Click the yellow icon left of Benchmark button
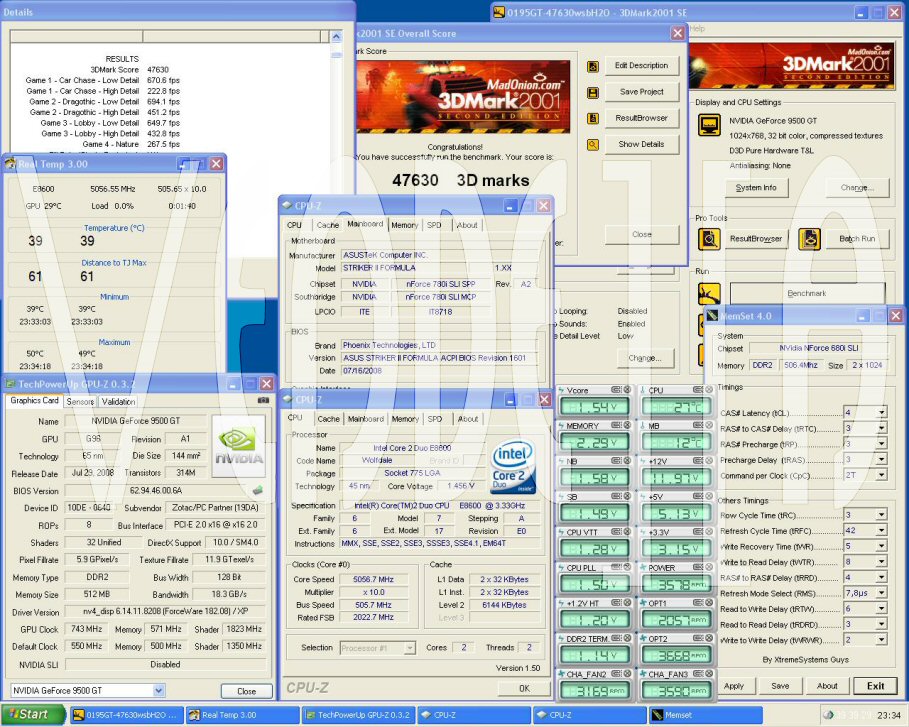Screen dimensions: 909x727 [x=709, y=293]
